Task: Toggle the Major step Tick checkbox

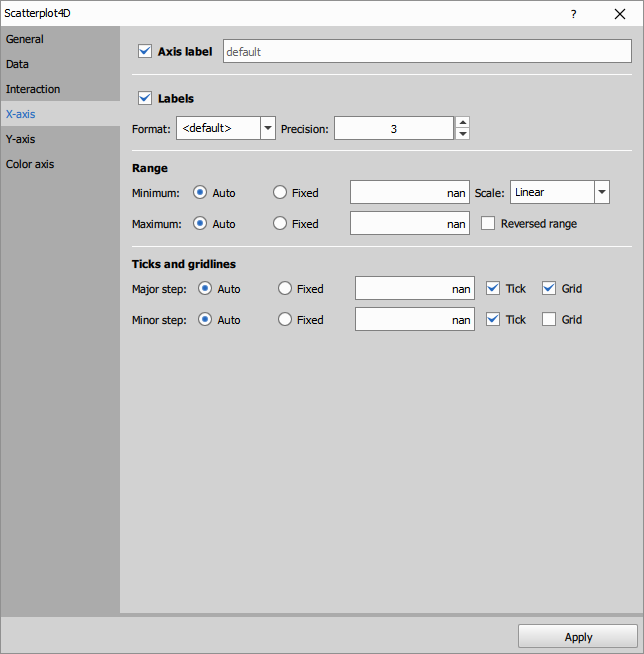Action: 493,288
